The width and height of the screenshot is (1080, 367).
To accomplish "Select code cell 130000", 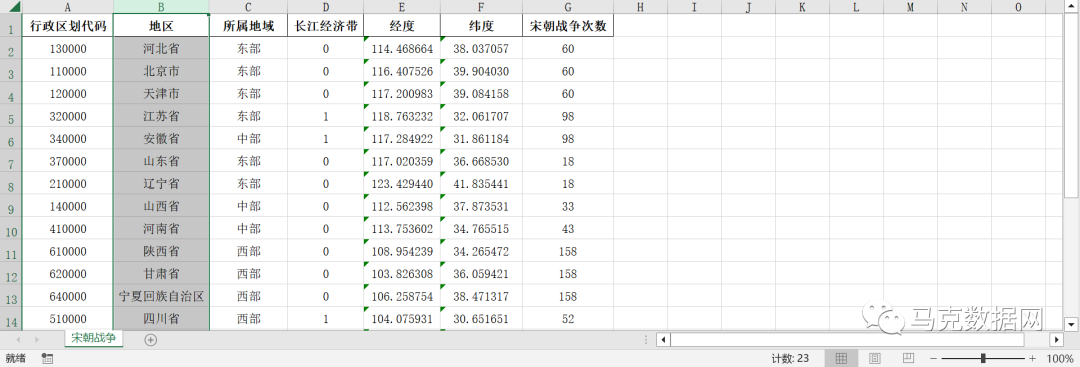I will click(x=68, y=49).
